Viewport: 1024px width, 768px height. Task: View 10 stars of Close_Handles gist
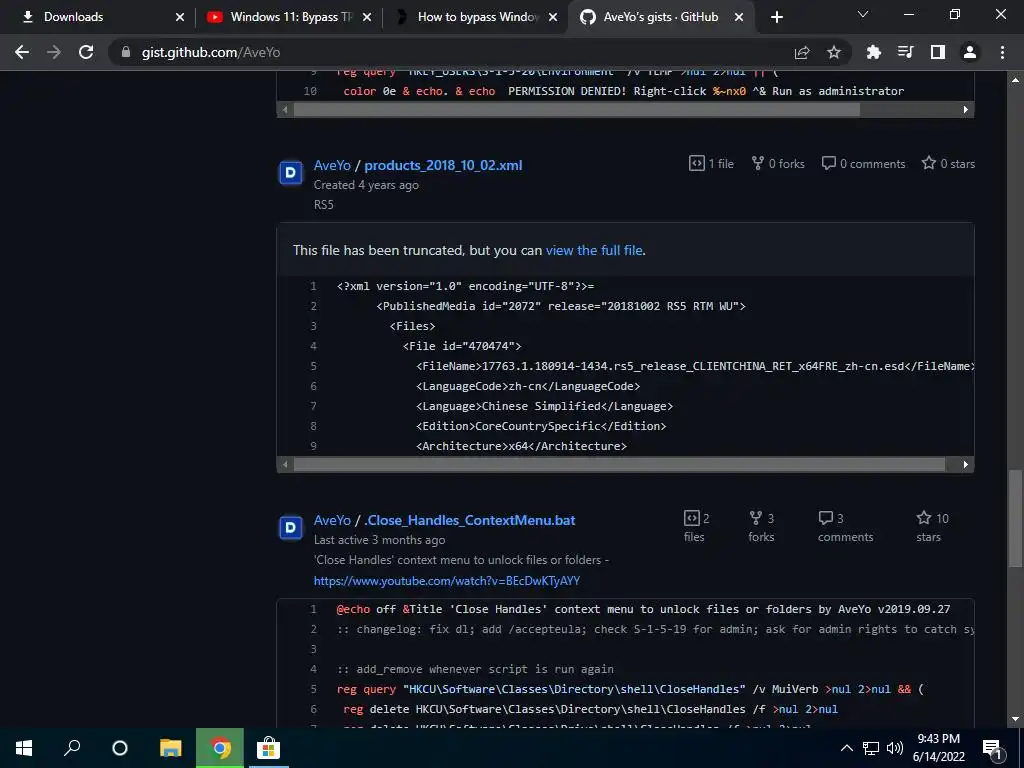point(932,527)
